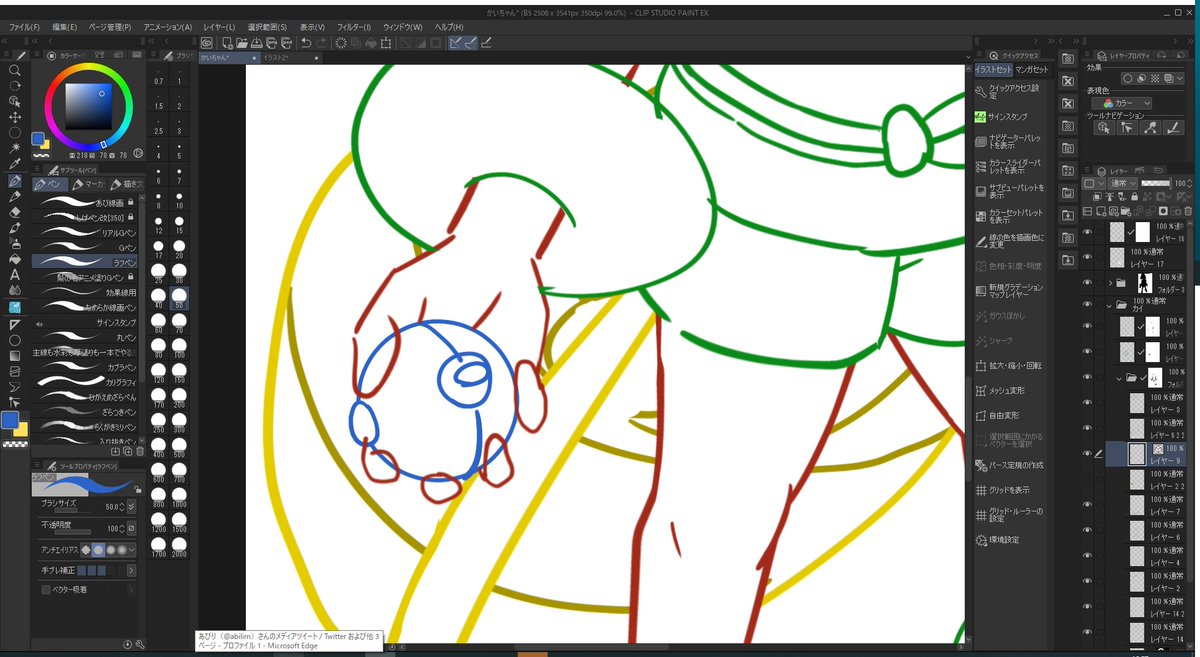Screen dimensions: 1200x657
Task: Open the 編集(E) menu
Action: [x=64, y=27]
